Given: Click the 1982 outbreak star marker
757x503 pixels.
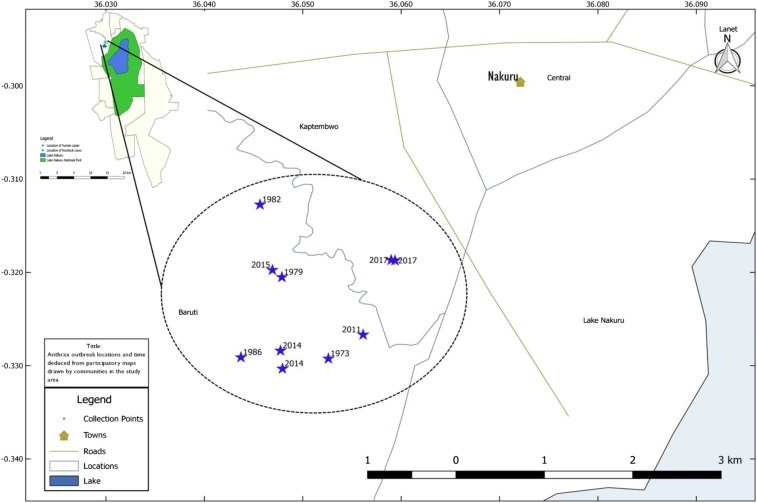Looking at the screenshot, I should click(260, 204).
